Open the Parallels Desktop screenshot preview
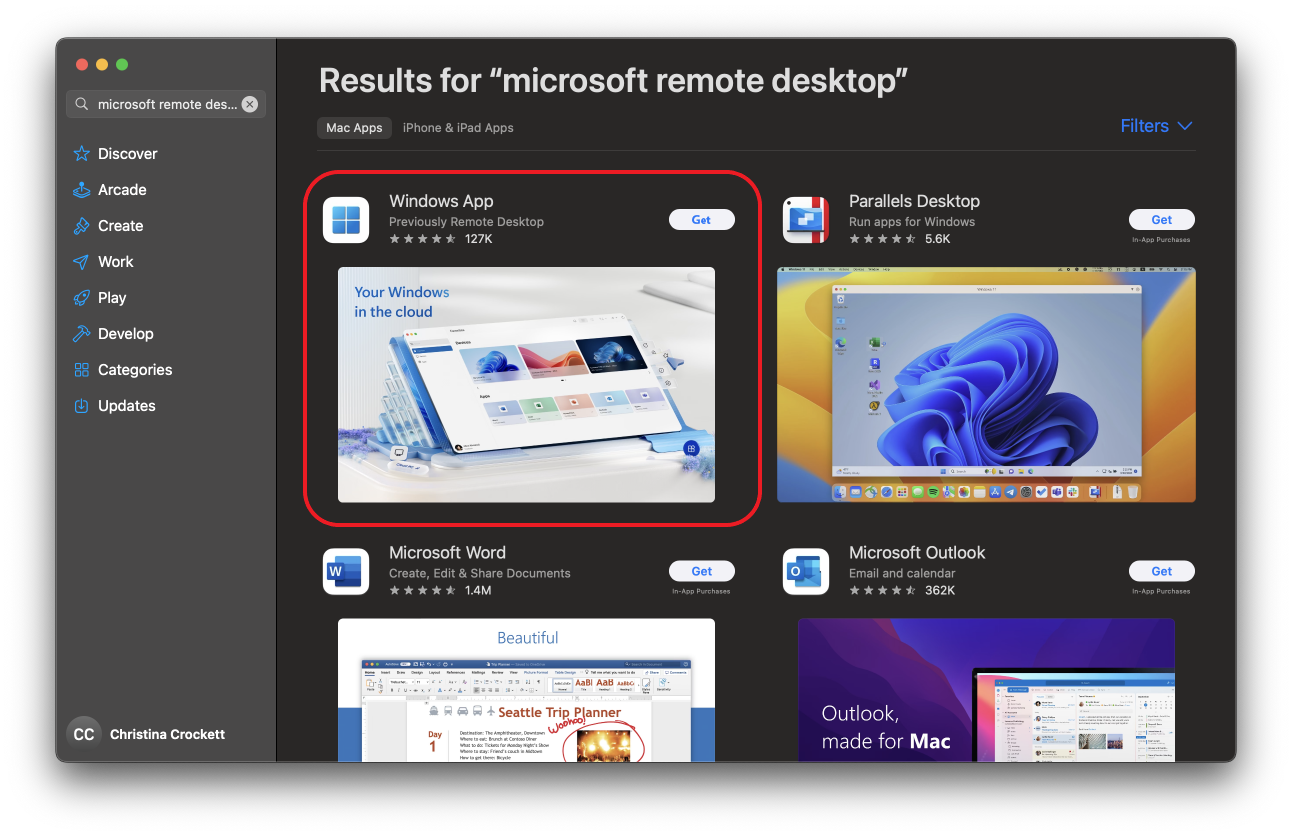Screen dimensions: 1292x836 (986, 384)
